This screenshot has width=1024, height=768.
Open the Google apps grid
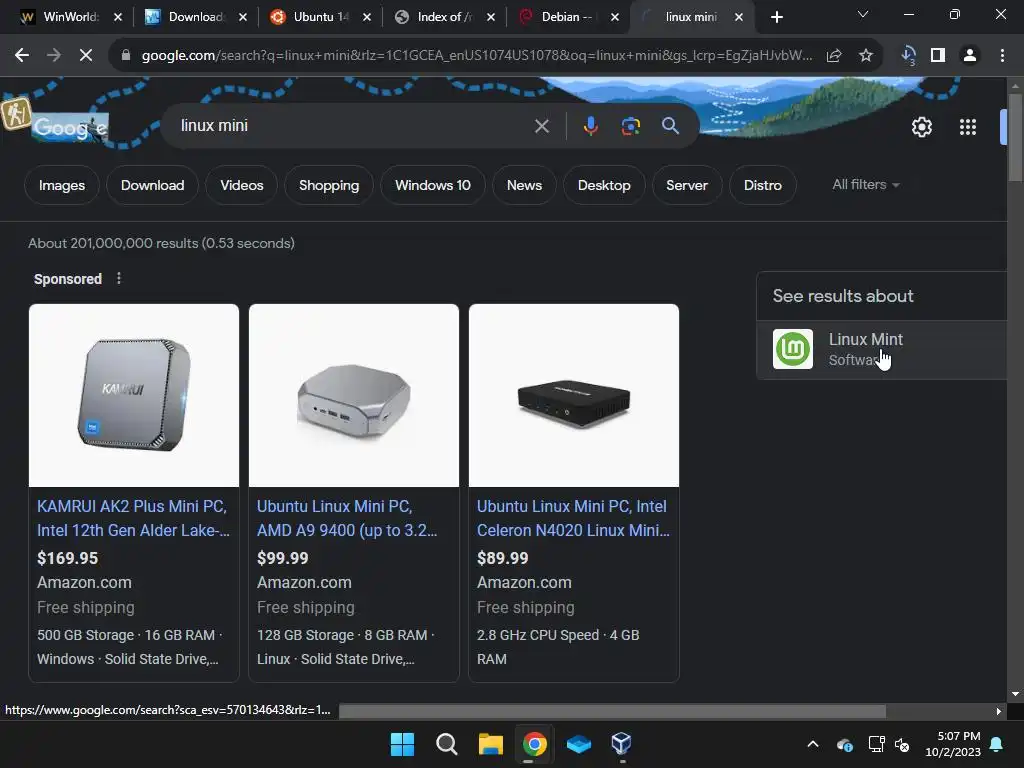968,127
